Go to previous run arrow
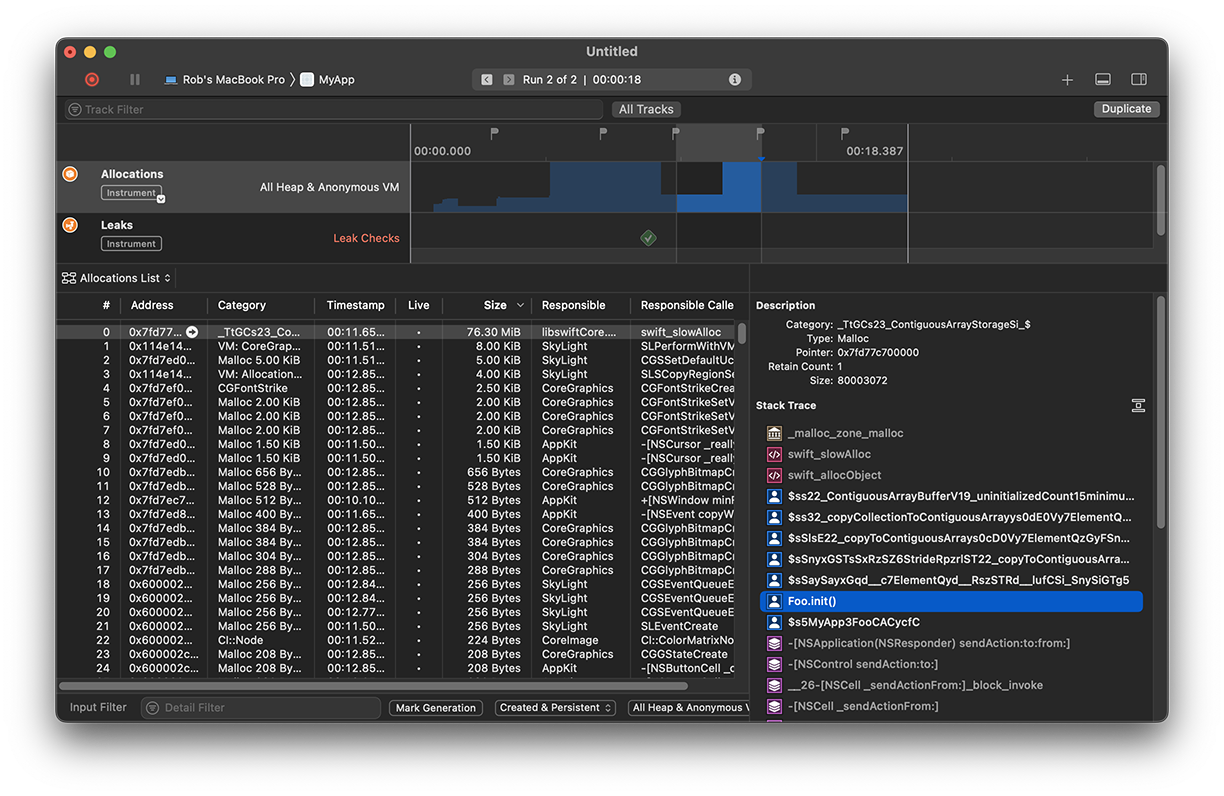The image size is (1224, 796). [487, 79]
